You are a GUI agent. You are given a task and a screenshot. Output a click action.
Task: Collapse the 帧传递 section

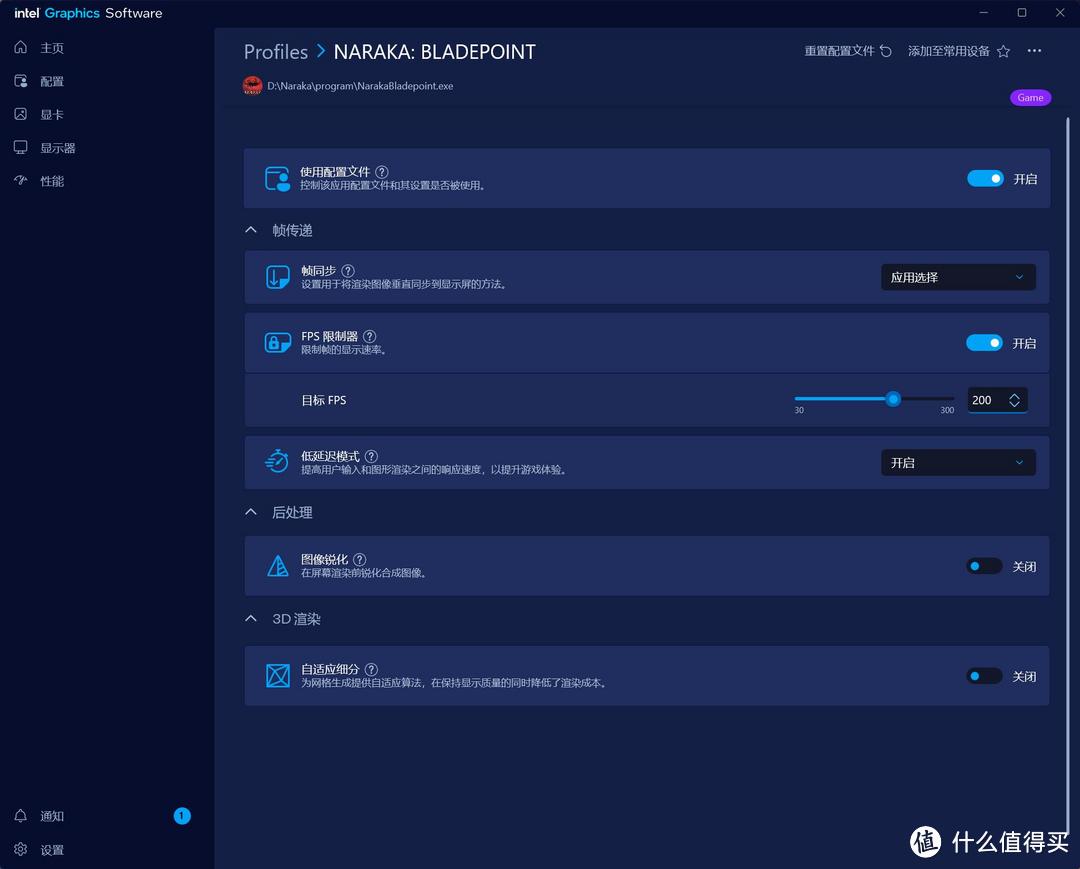pyautogui.click(x=251, y=230)
